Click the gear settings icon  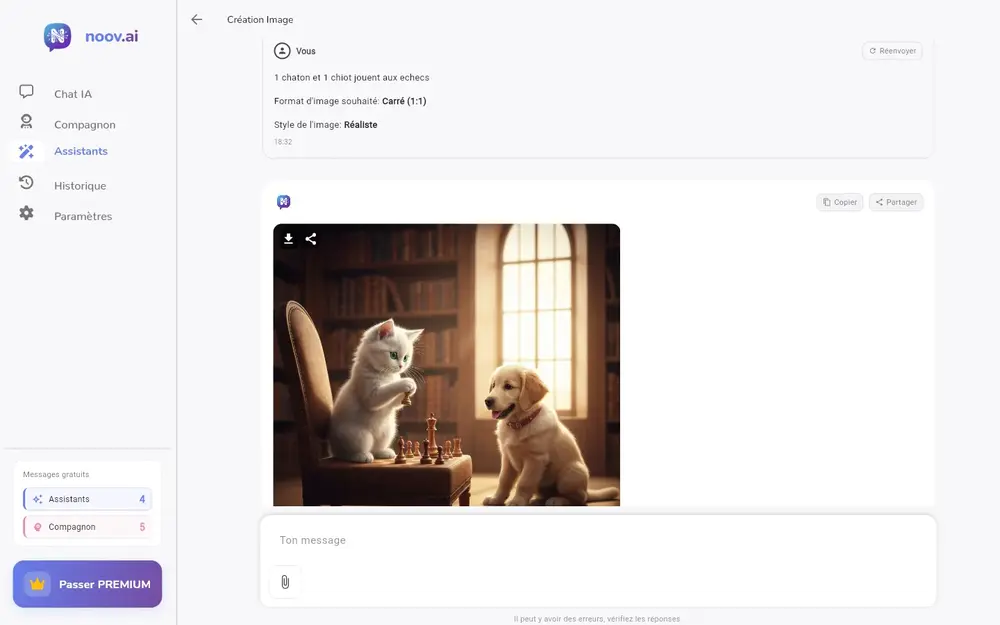26,213
